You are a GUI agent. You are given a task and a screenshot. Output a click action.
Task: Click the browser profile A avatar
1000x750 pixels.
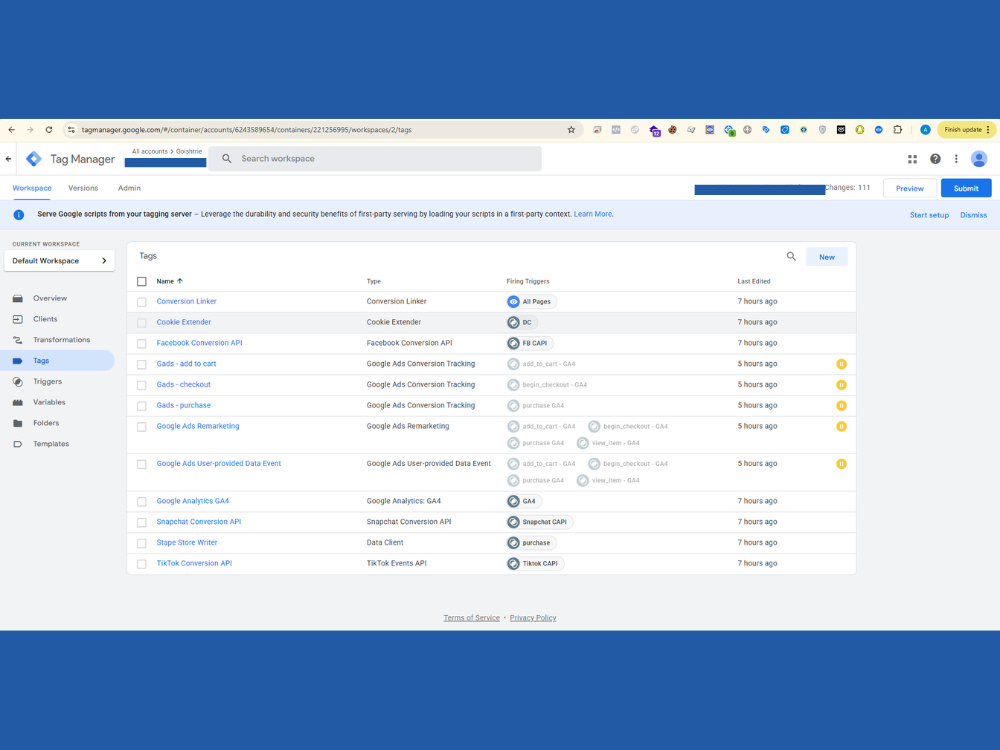925,129
